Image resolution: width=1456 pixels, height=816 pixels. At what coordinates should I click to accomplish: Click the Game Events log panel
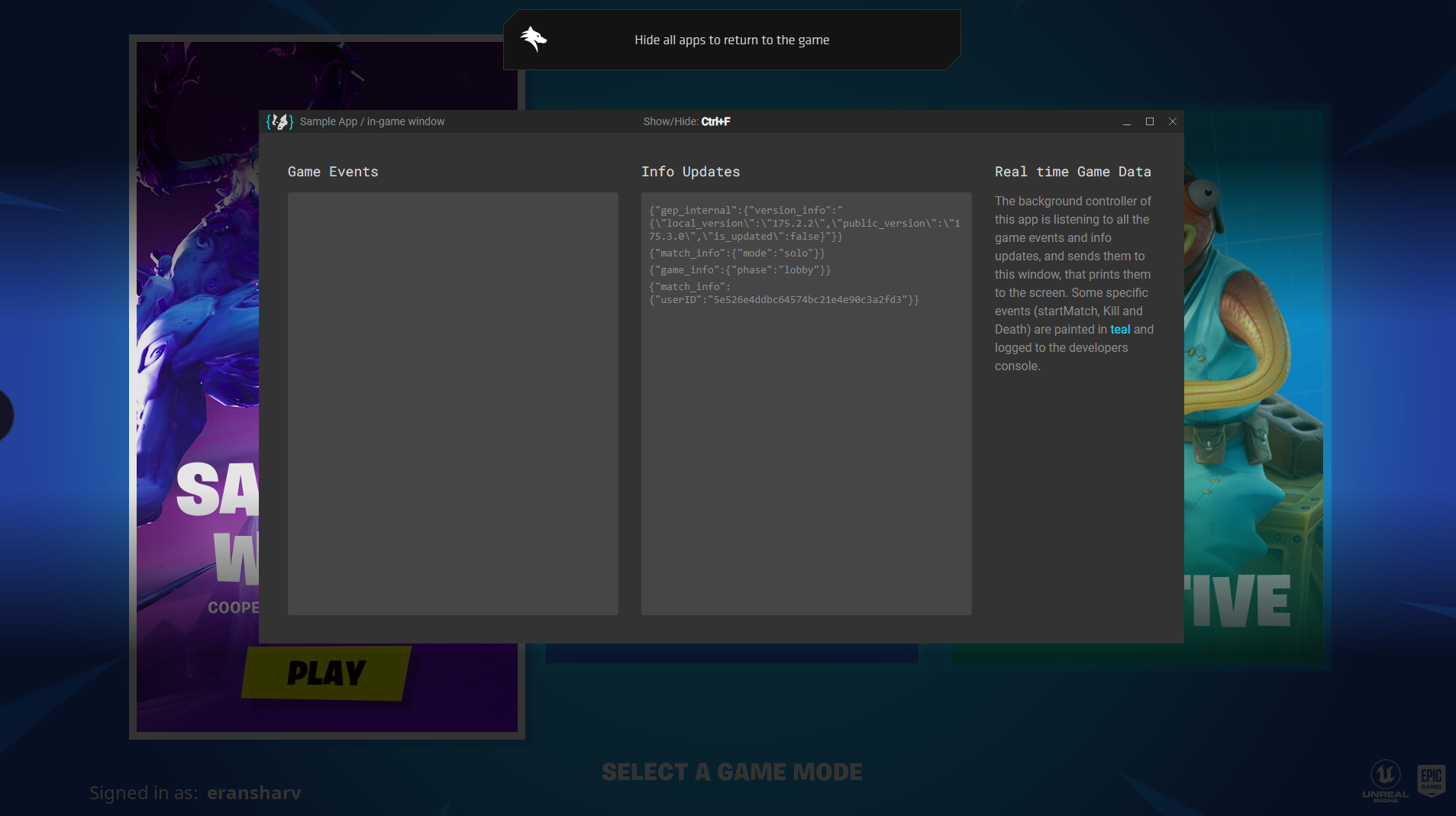pos(453,403)
